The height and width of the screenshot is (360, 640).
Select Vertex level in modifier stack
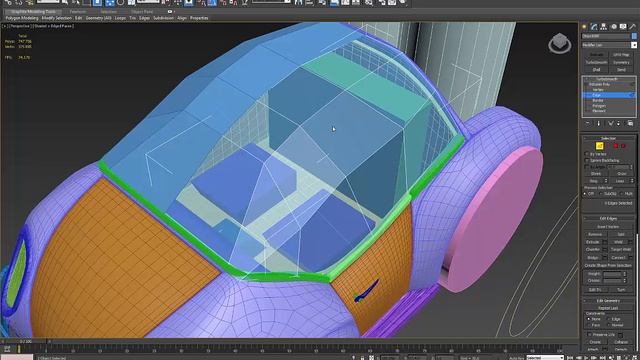[x=598, y=89]
